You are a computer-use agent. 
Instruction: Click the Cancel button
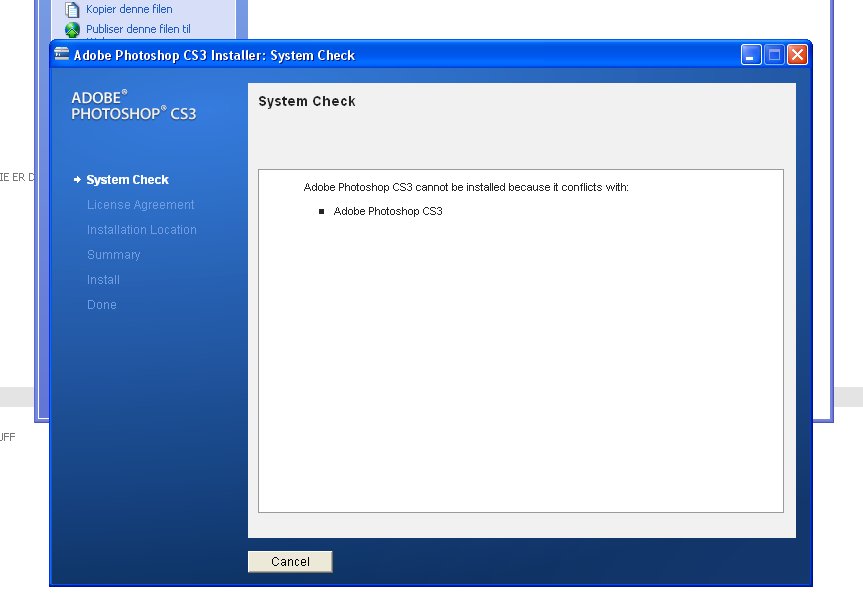pos(290,561)
